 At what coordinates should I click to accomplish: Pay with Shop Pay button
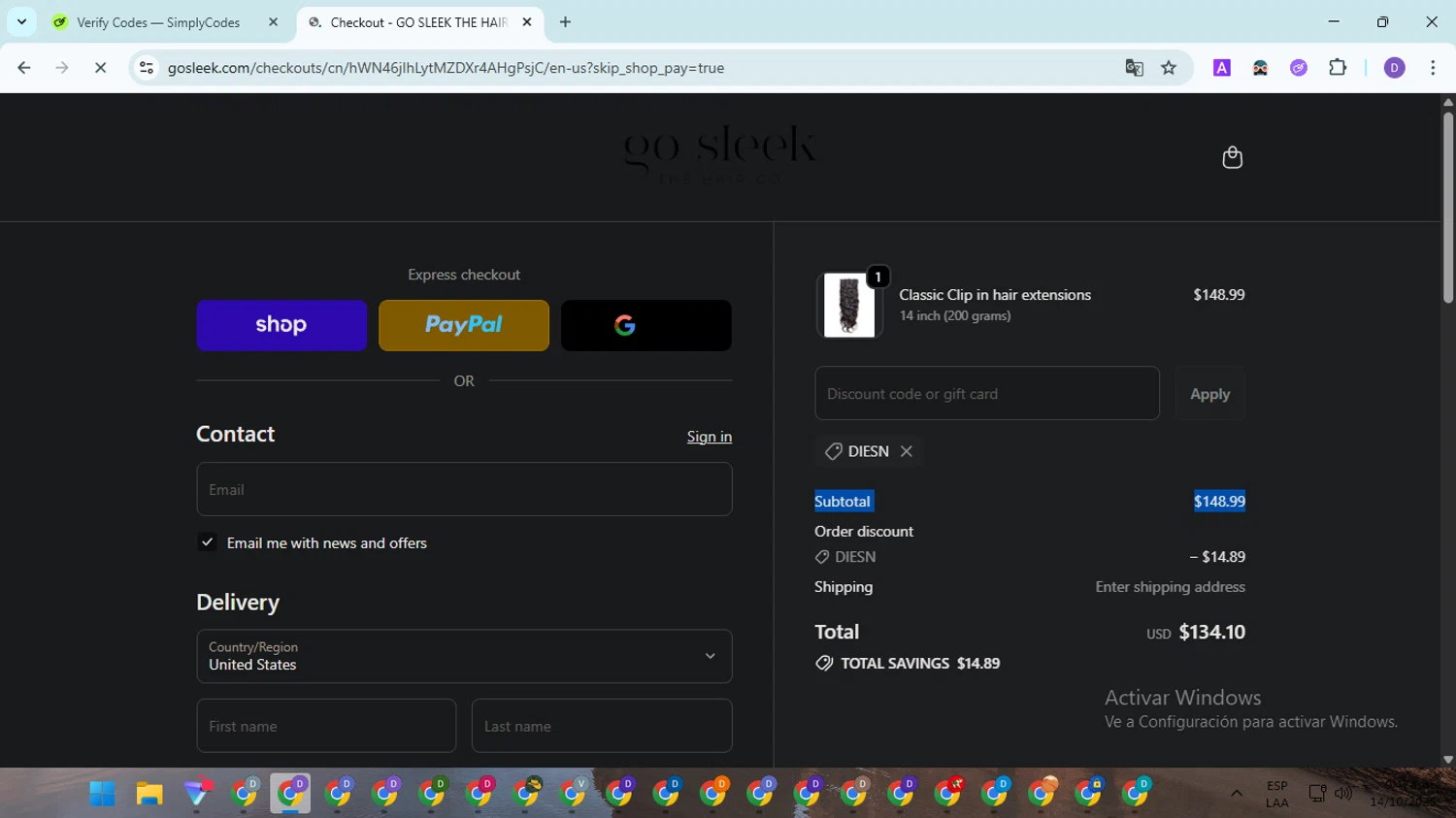[281, 325]
